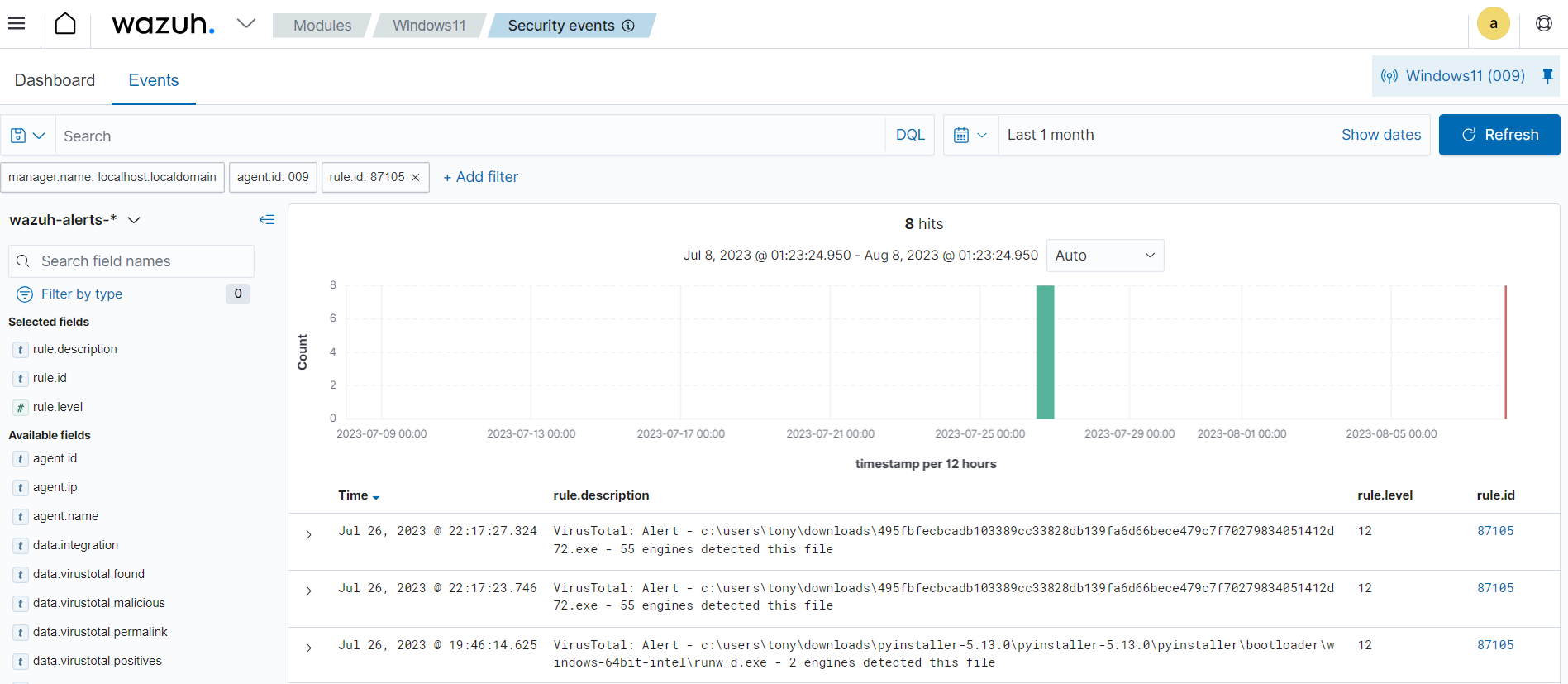
Task: Remove the rule.id: 87105 filter
Action: (x=416, y=178)
